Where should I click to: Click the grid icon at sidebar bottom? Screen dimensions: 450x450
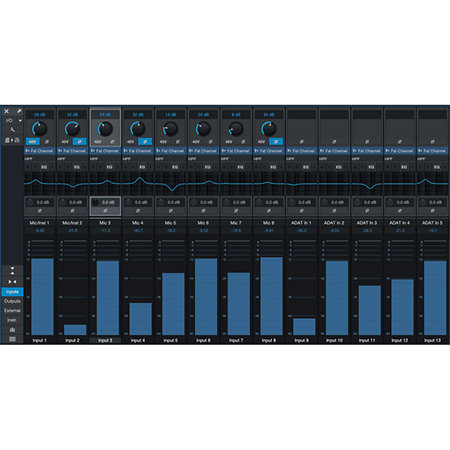[x=12, y=339]
